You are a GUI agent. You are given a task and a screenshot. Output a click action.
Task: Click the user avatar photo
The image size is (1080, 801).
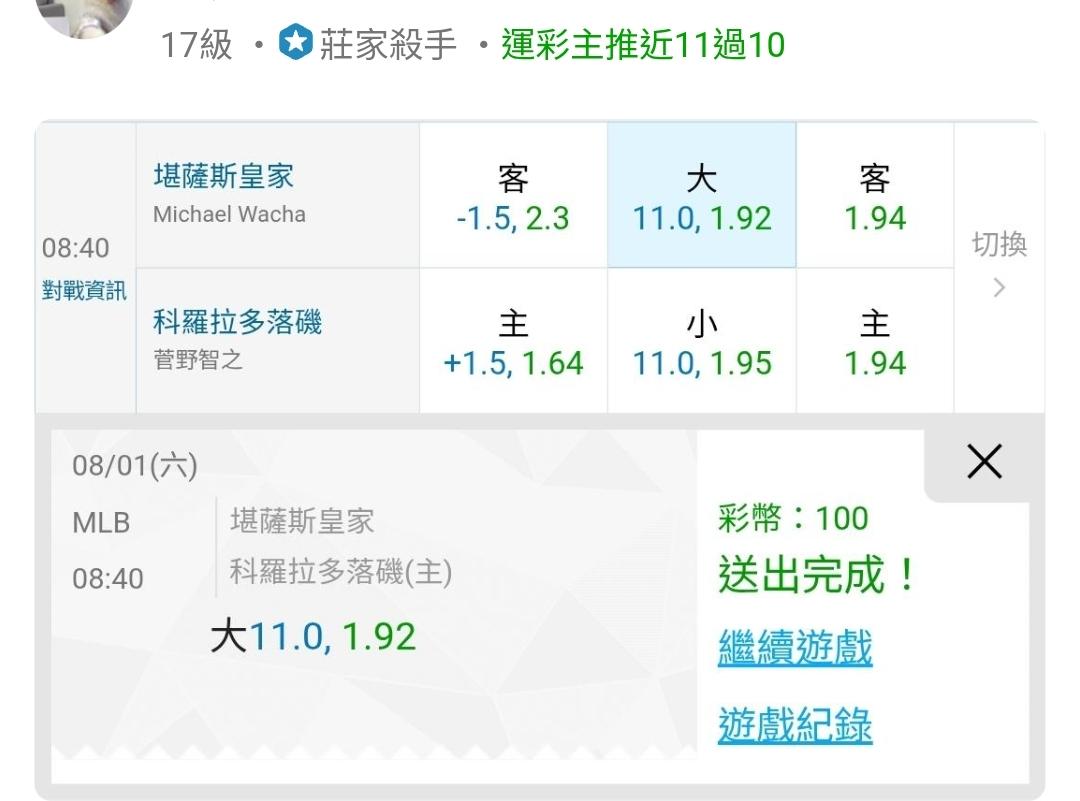tap(83, 14)
